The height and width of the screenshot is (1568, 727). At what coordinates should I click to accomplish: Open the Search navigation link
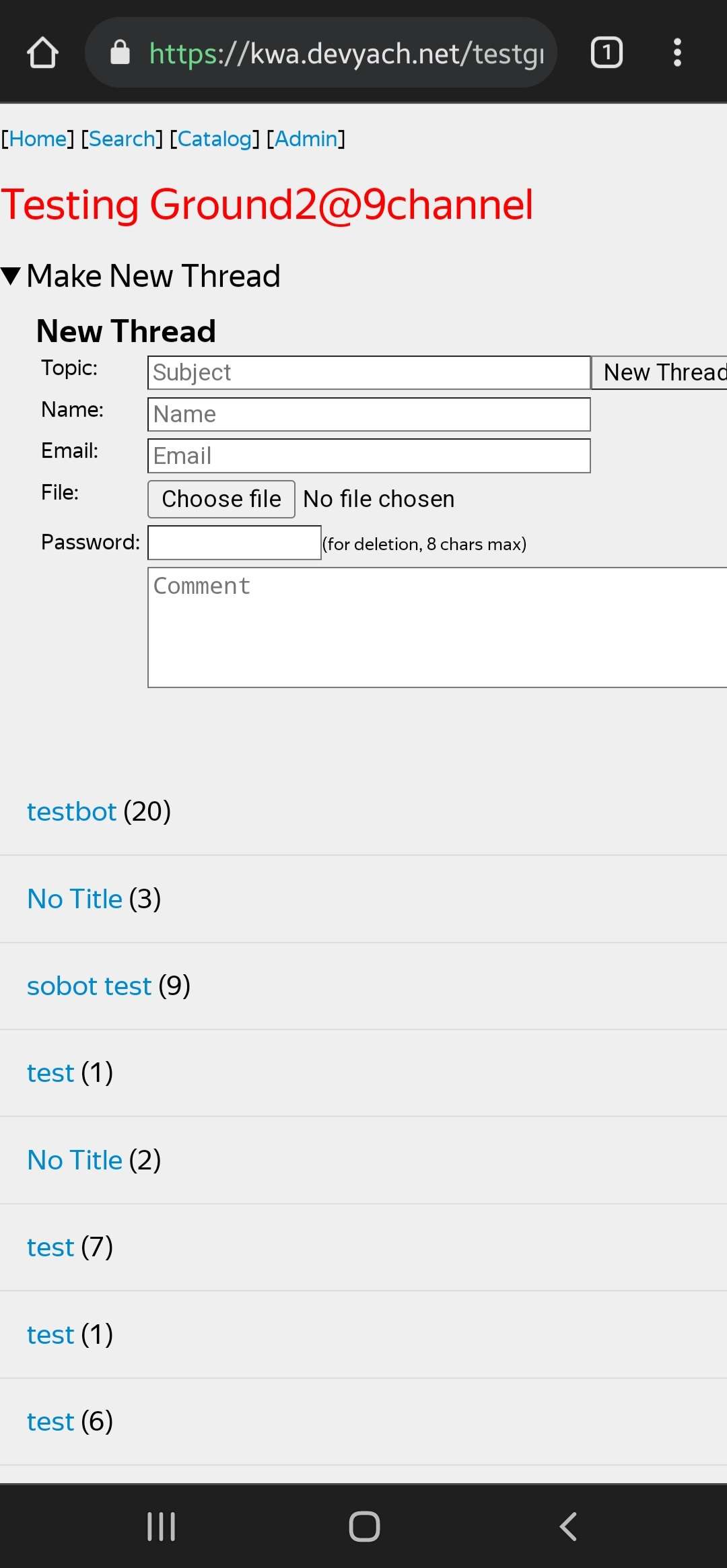click(122, 139)
